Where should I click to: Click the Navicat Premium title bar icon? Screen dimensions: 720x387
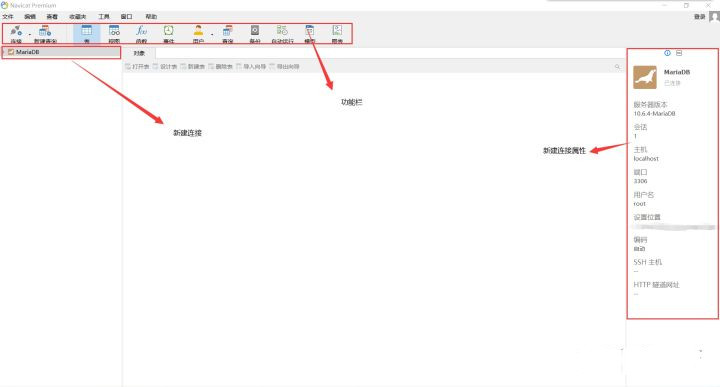pyautogui.click(x=5, y=5)
